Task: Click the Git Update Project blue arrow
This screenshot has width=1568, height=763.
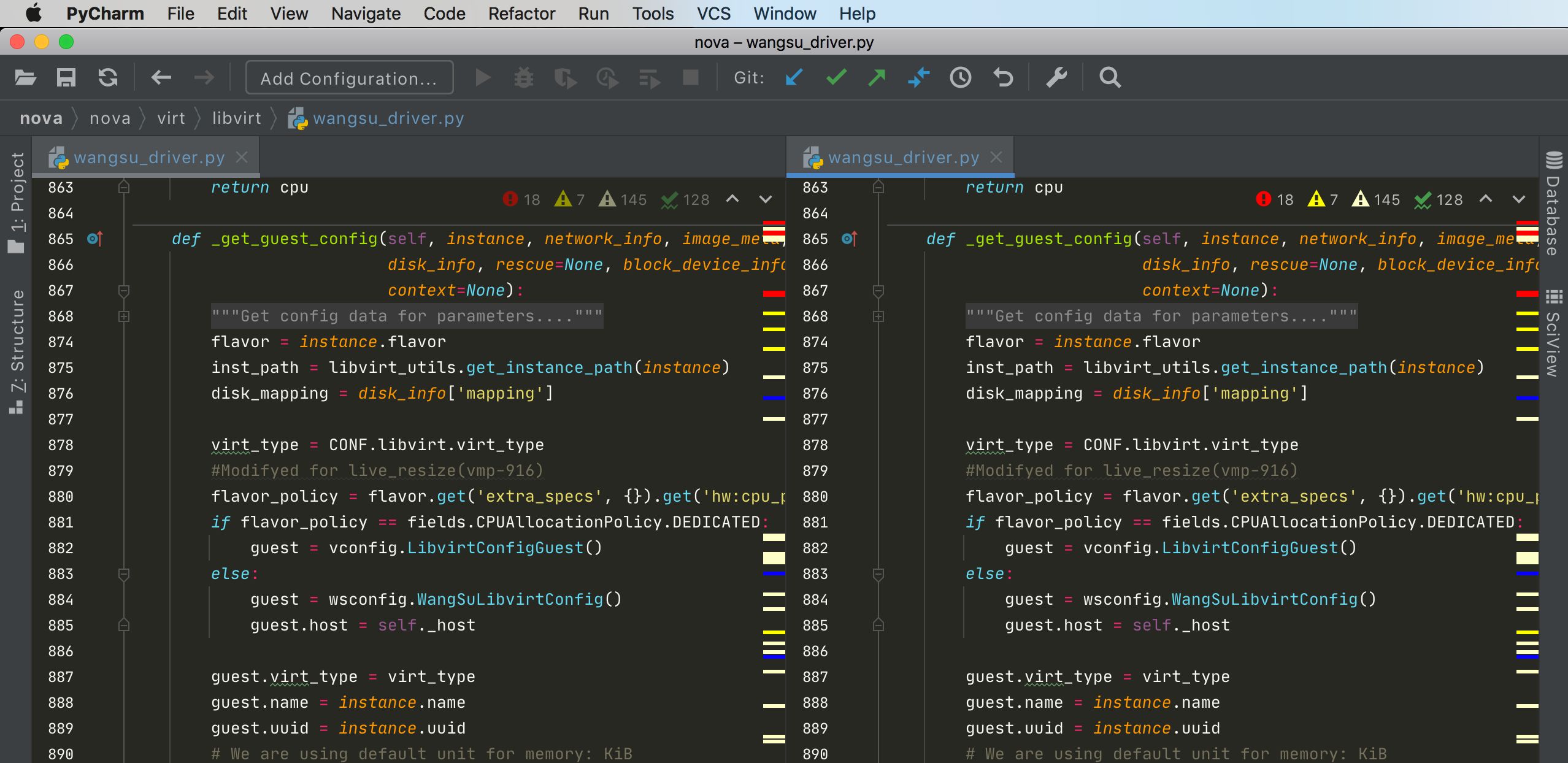Action: (x=794, y=78)
